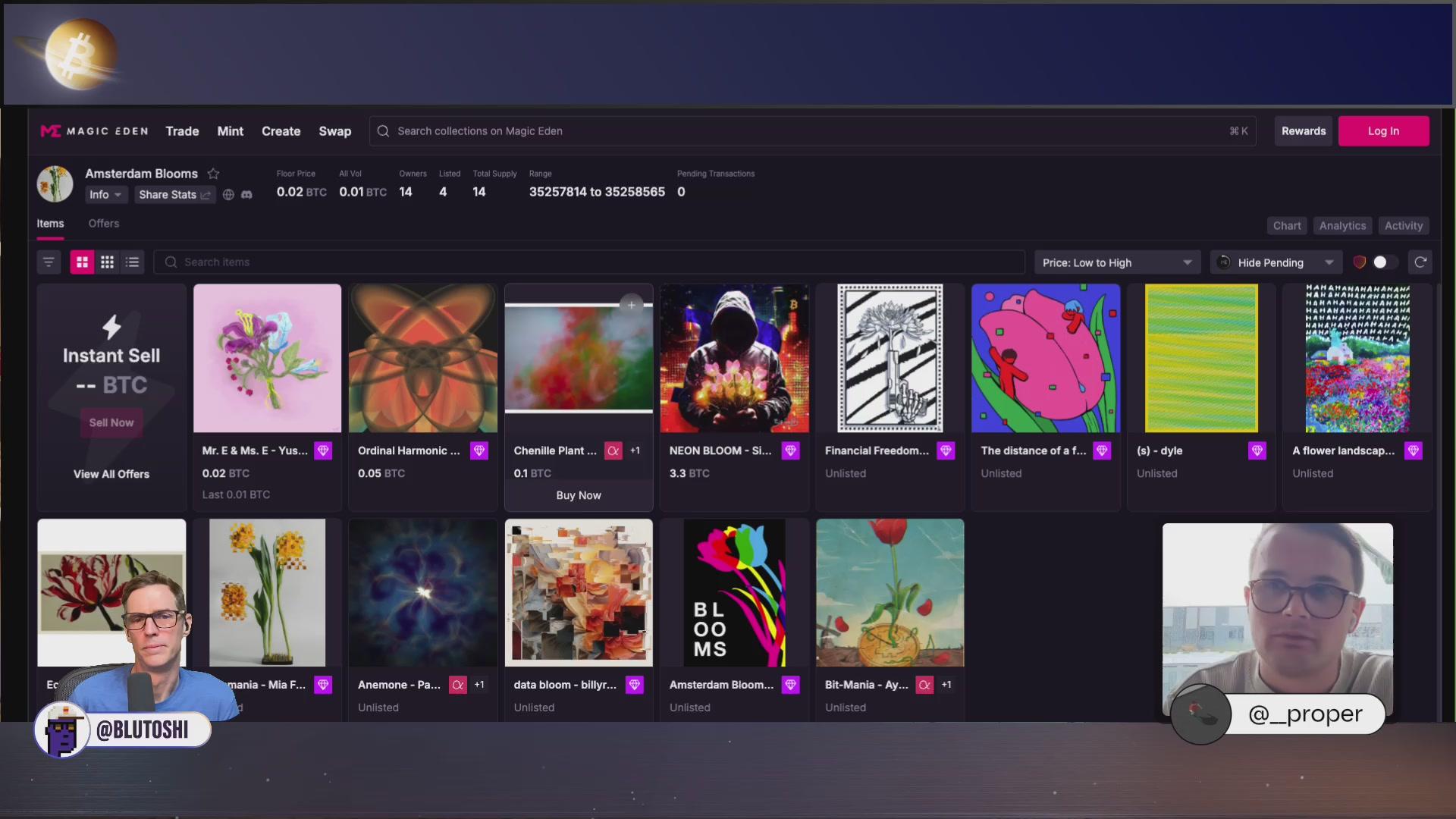This screenshot has width=1456, height=819.
Task: Click Buy Now on Chenille Plant
Action: 578,495
